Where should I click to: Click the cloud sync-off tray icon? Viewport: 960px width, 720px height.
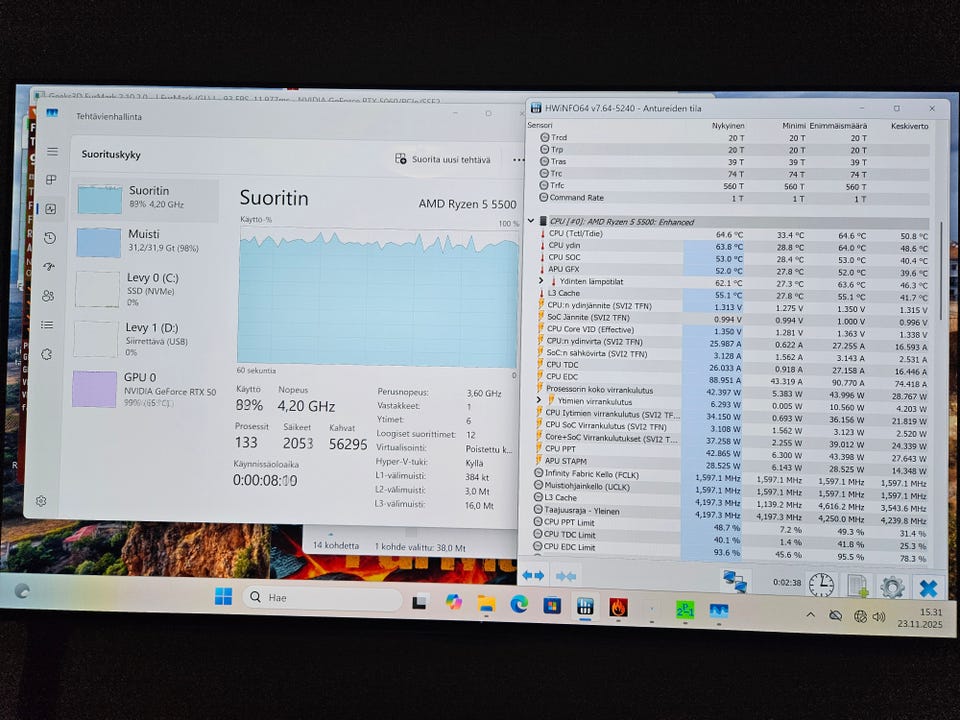835,615
